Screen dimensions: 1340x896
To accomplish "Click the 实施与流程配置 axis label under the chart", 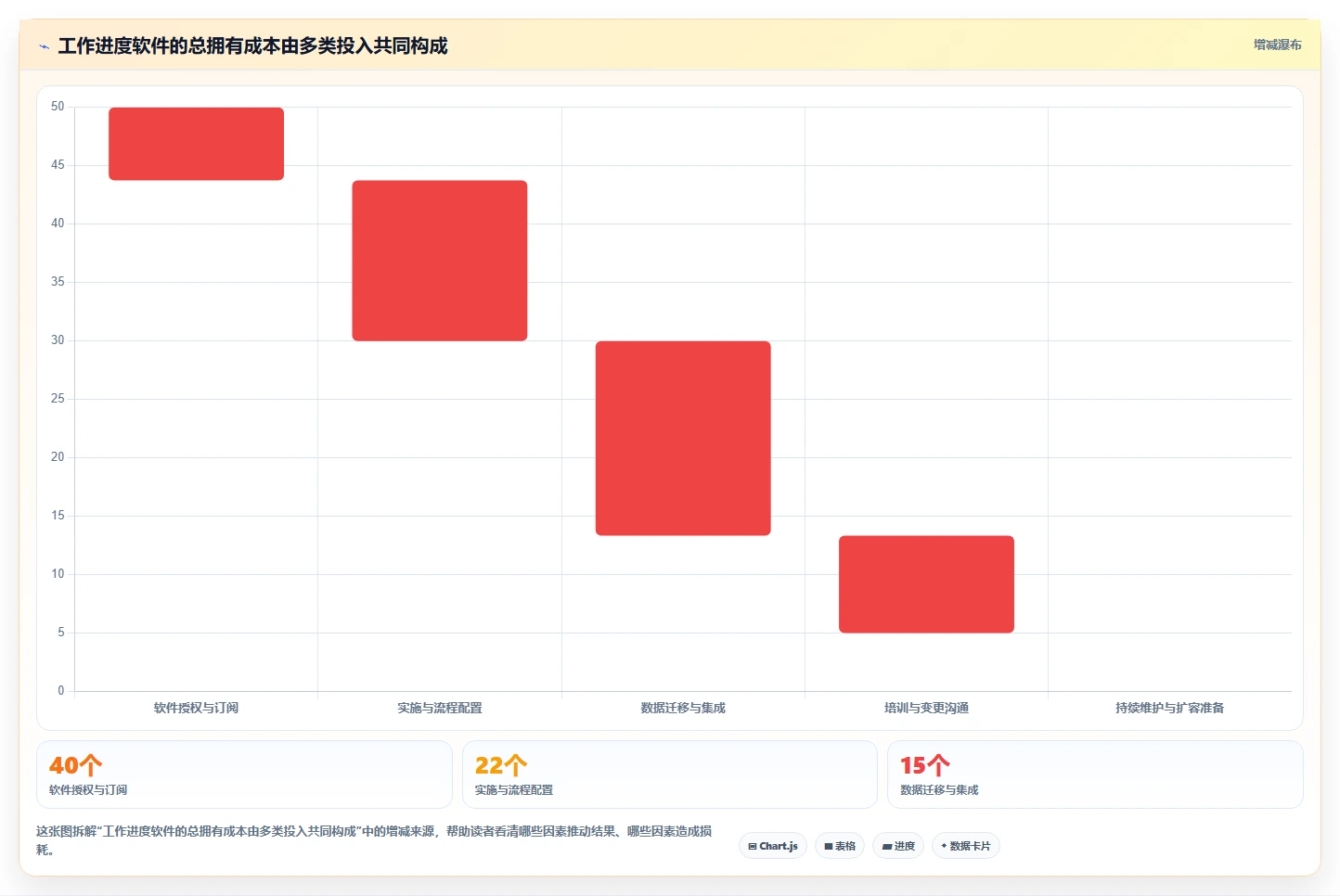I will tap(440, 708).
